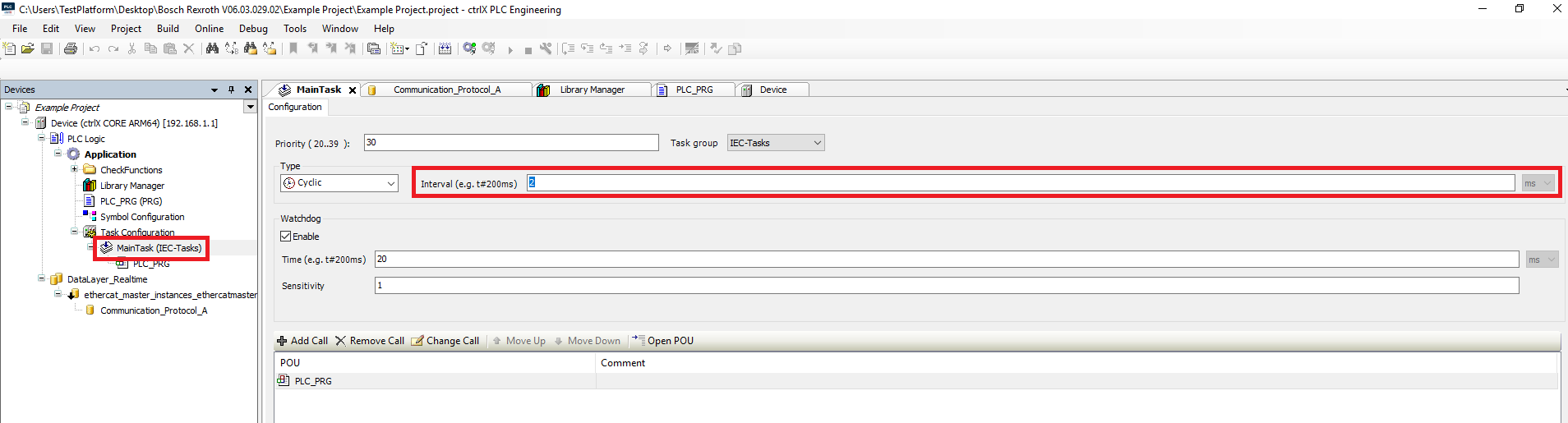Click the Add Call plus icon
Viewport: 1568px width, 423px height.
coord(282,341)
